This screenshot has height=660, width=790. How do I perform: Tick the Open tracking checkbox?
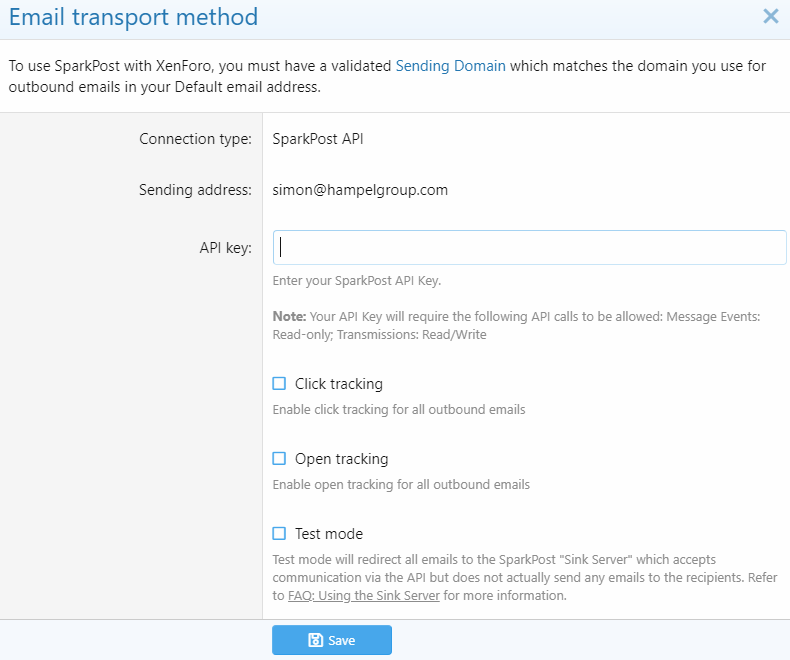click(x=280, y=459)
